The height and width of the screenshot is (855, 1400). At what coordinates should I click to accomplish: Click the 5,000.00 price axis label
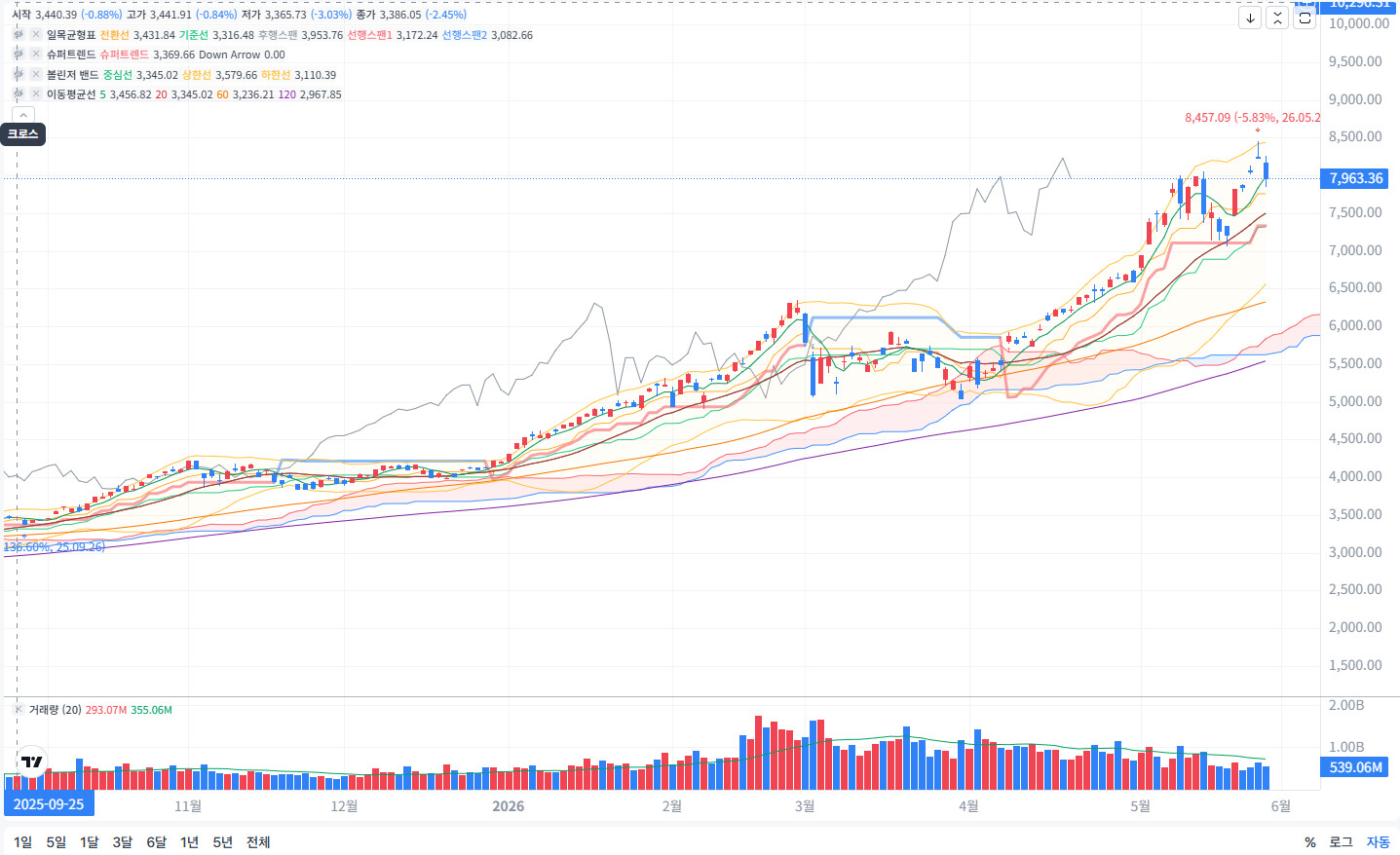click(x=1355, y=401)
